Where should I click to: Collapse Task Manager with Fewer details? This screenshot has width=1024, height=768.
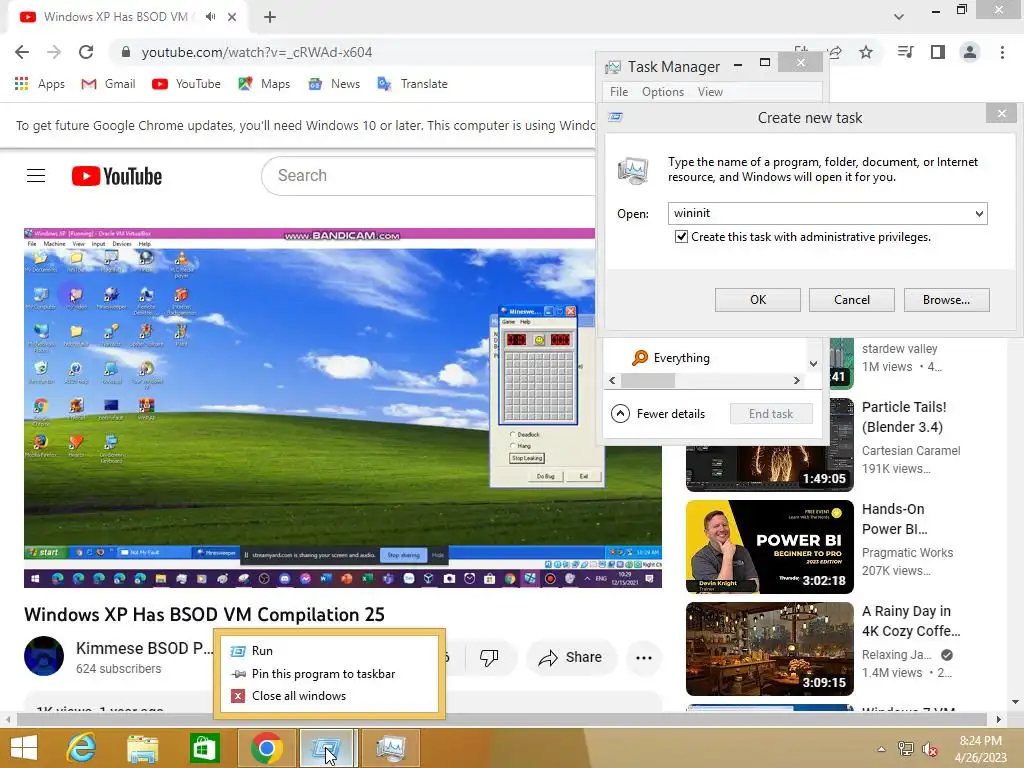coord(658,413)
